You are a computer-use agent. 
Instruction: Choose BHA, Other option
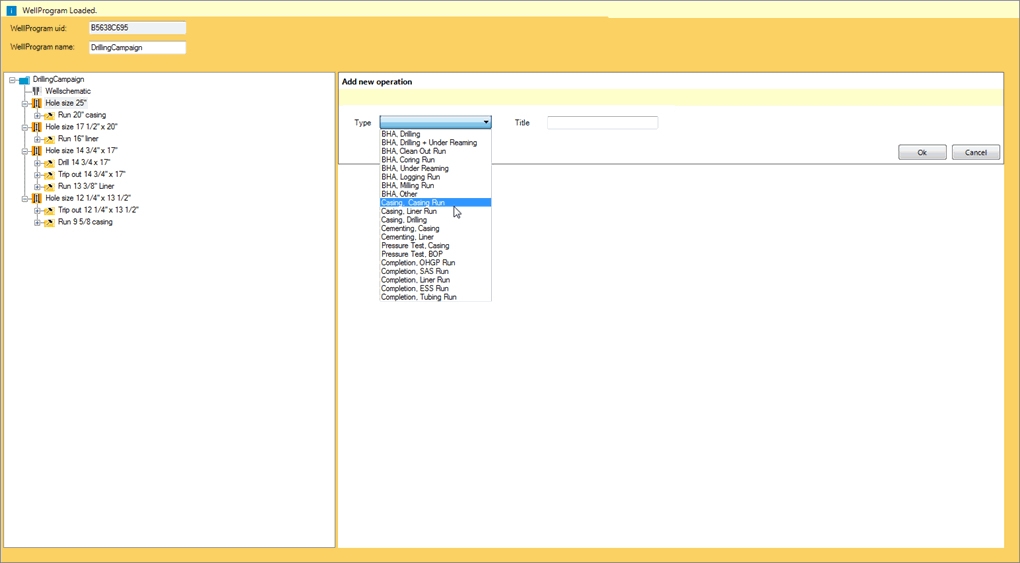pos(435,194)
